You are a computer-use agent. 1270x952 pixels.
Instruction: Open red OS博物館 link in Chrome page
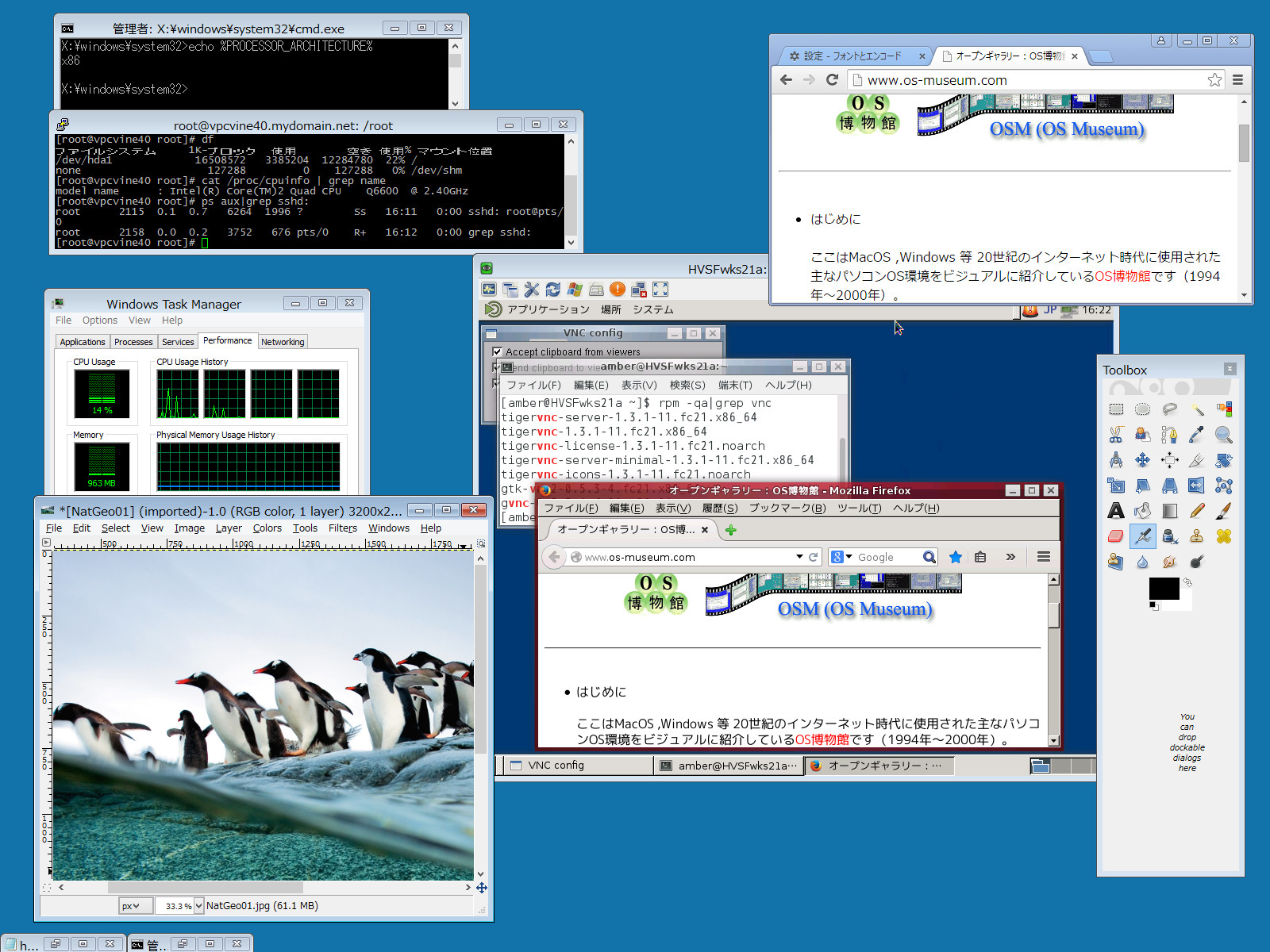[x=1122, y=276]
